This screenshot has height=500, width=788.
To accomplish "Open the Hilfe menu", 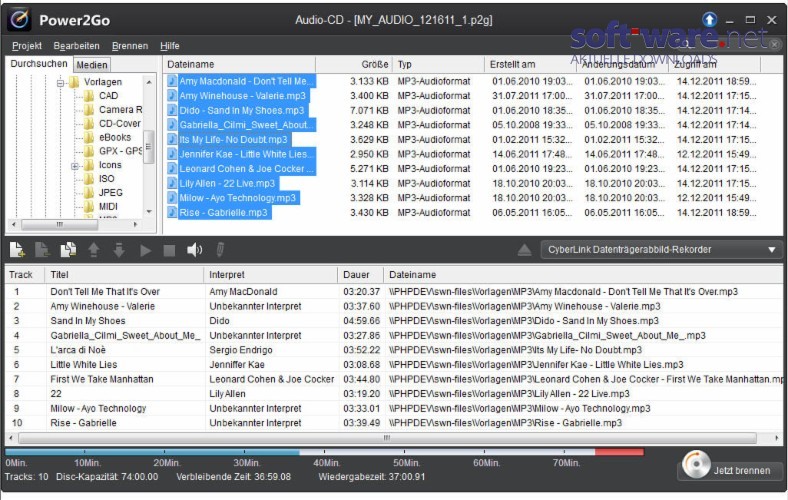I will point(169,46).
